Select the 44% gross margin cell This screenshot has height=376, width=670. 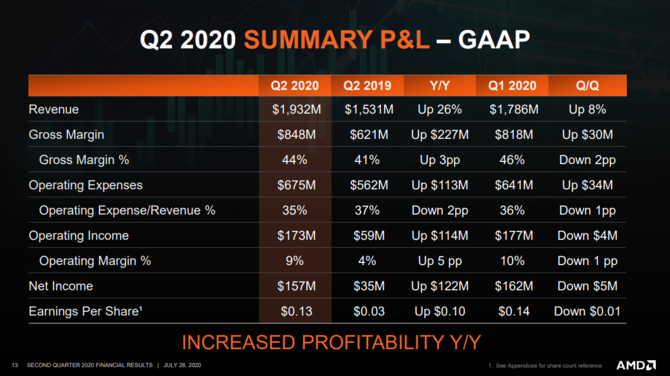pos(294,160)
